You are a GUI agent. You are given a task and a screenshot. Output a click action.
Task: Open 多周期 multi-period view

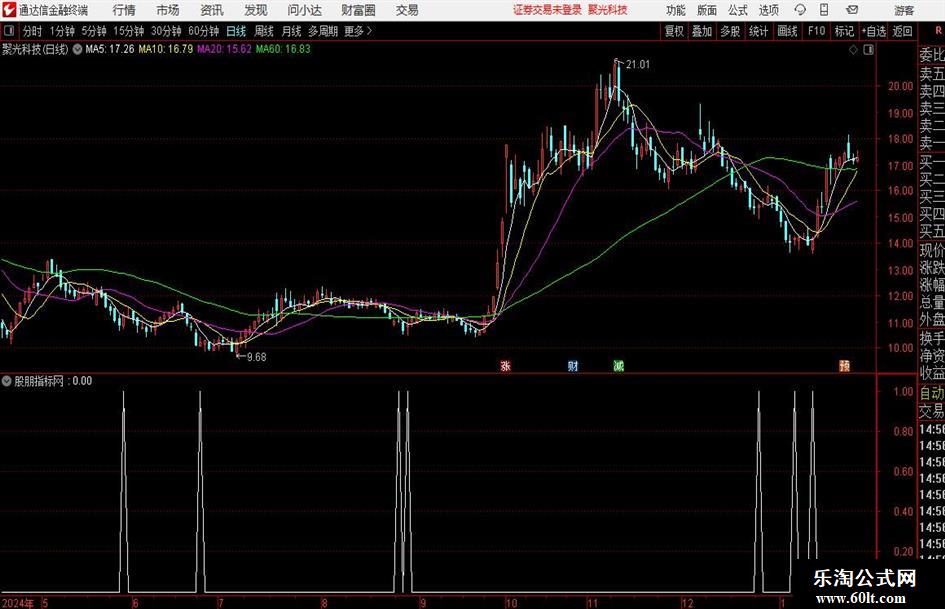[323, 31]
